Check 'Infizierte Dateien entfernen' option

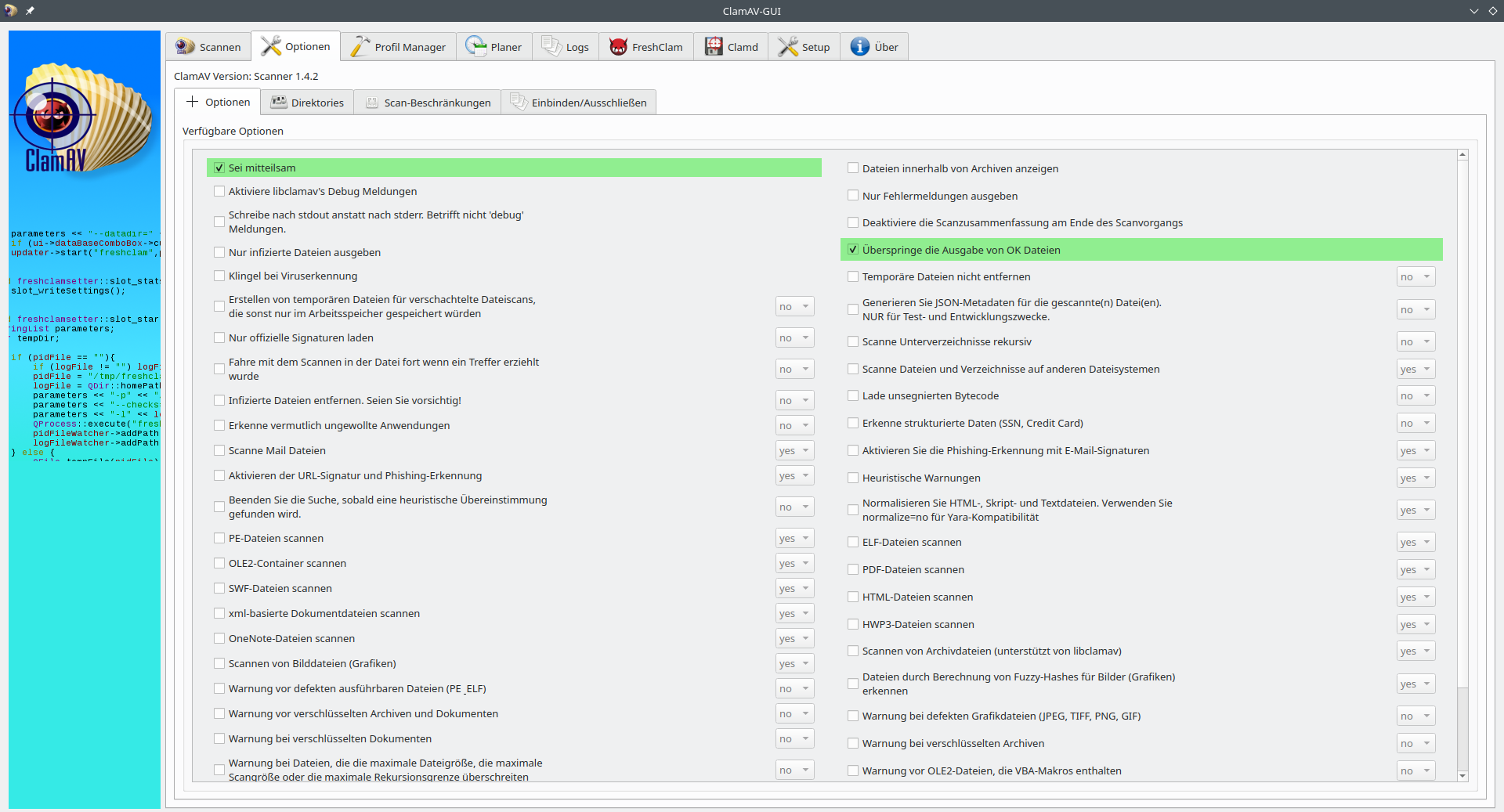click(x=219, y=400)
